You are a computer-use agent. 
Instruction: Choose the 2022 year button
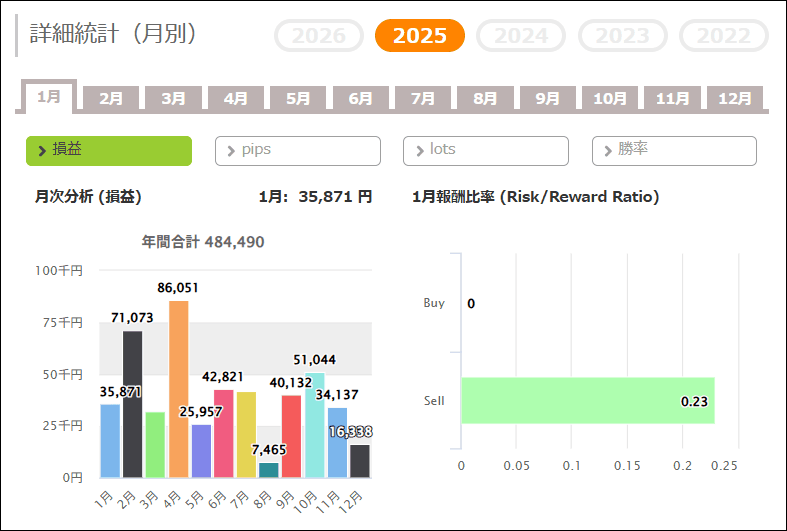pos(723,36)
